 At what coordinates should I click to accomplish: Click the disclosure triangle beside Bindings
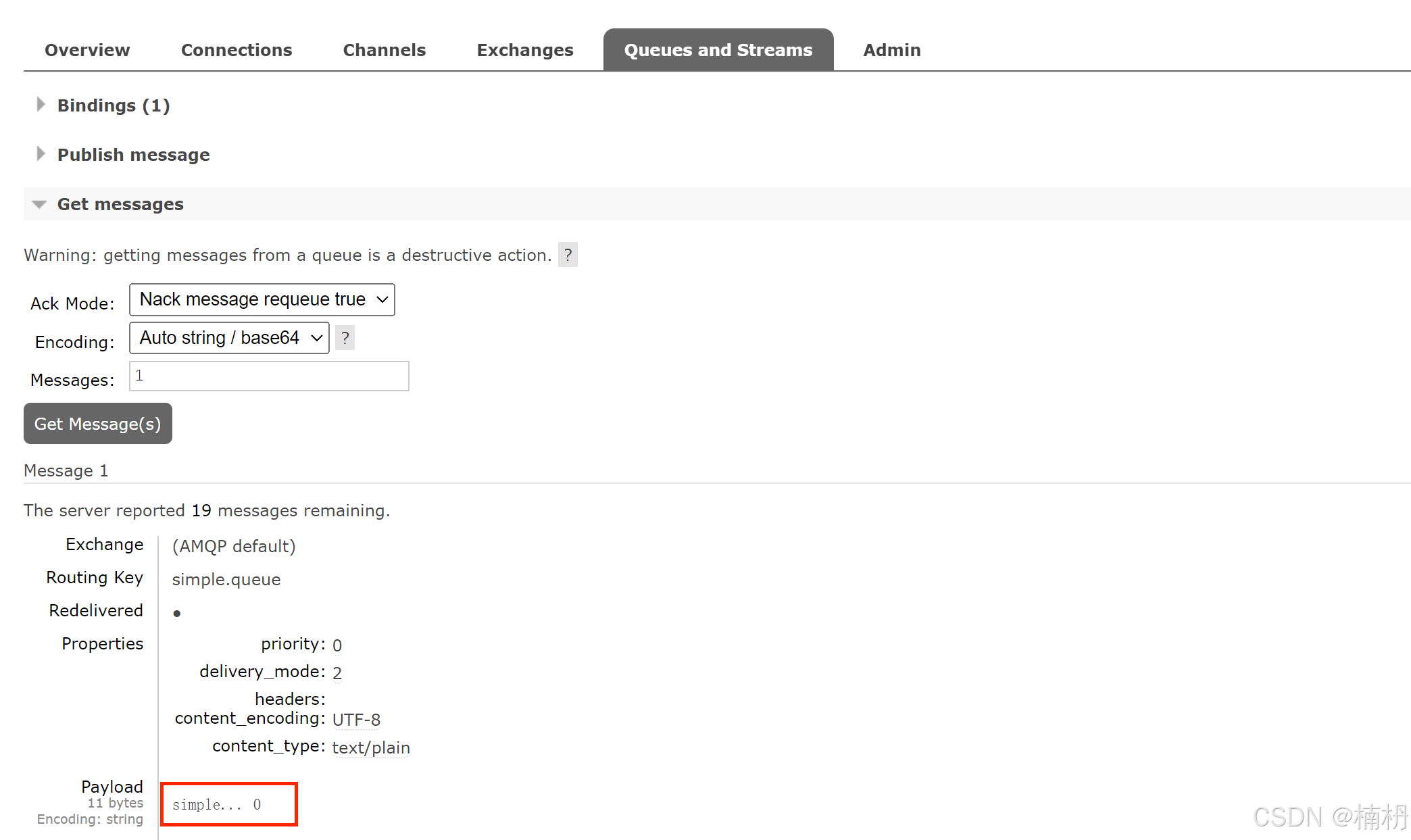pos(41,104)
